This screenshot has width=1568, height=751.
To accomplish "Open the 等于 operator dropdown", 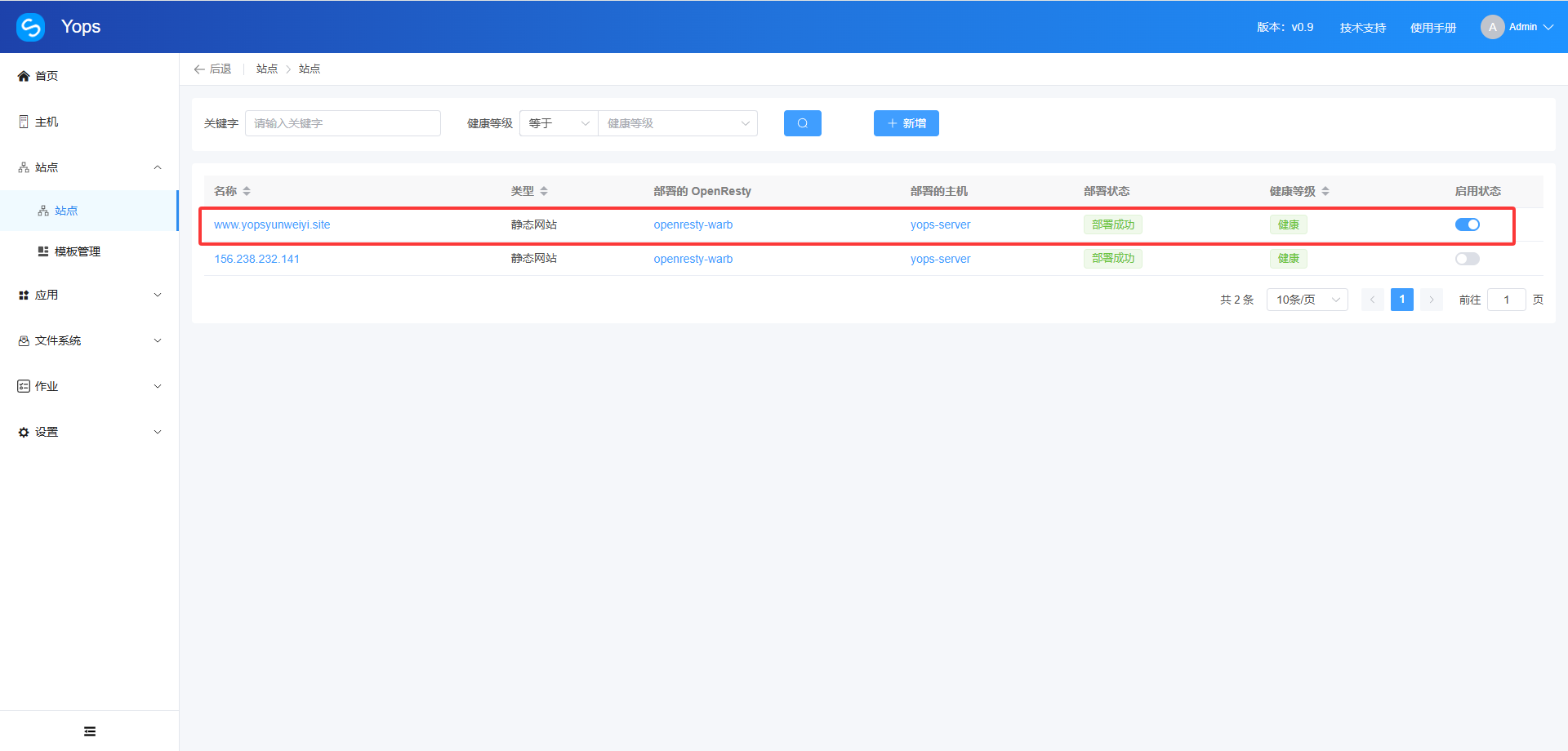I will click(x=559, y=123).
